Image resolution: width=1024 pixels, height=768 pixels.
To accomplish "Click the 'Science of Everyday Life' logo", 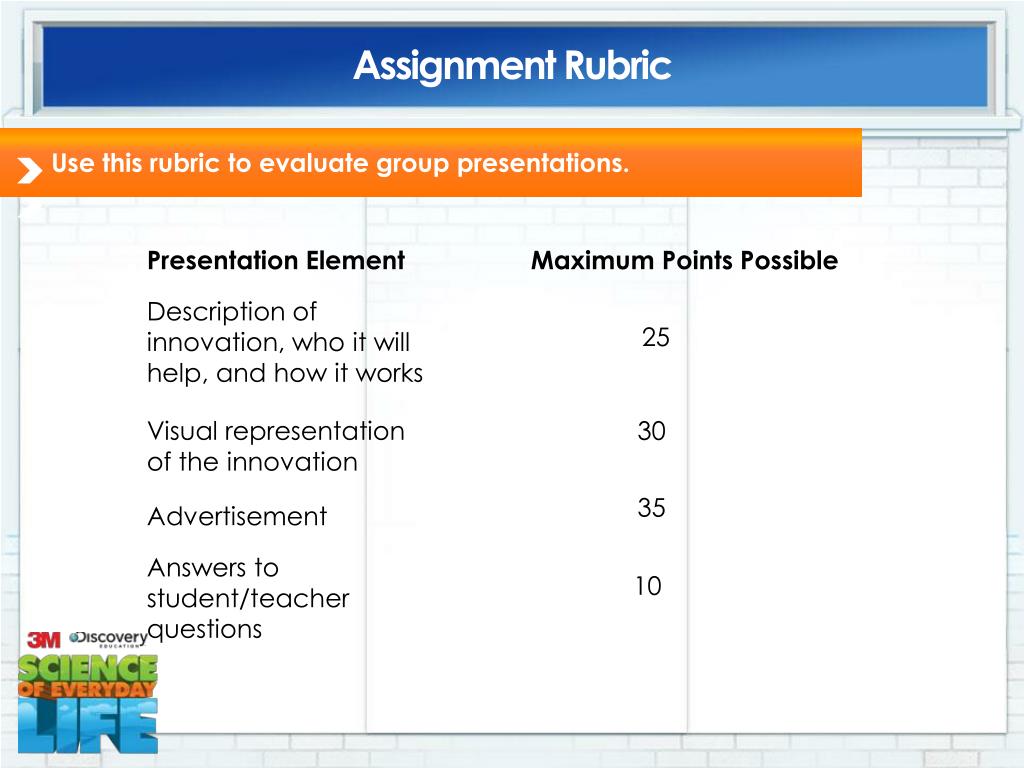I will coord(88,703).
